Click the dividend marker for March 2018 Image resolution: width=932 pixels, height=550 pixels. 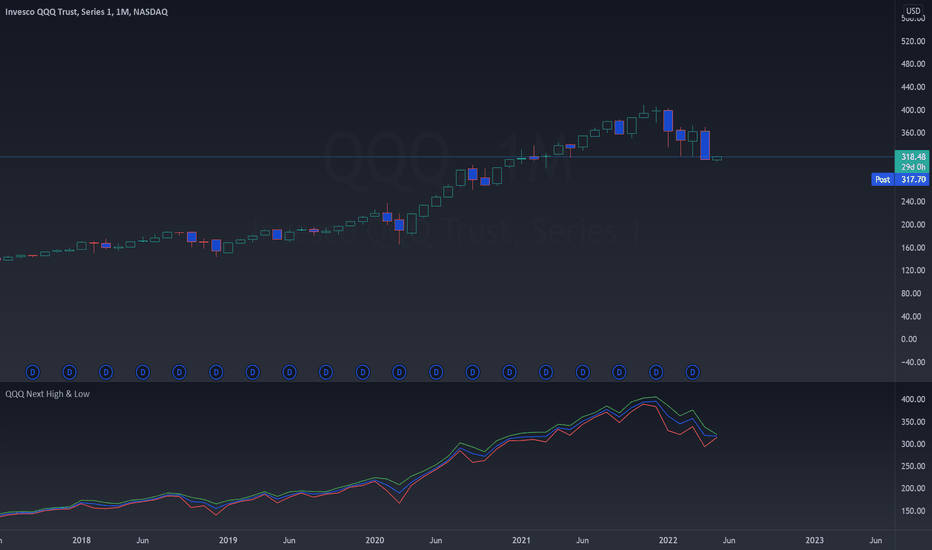click(106, 372)
